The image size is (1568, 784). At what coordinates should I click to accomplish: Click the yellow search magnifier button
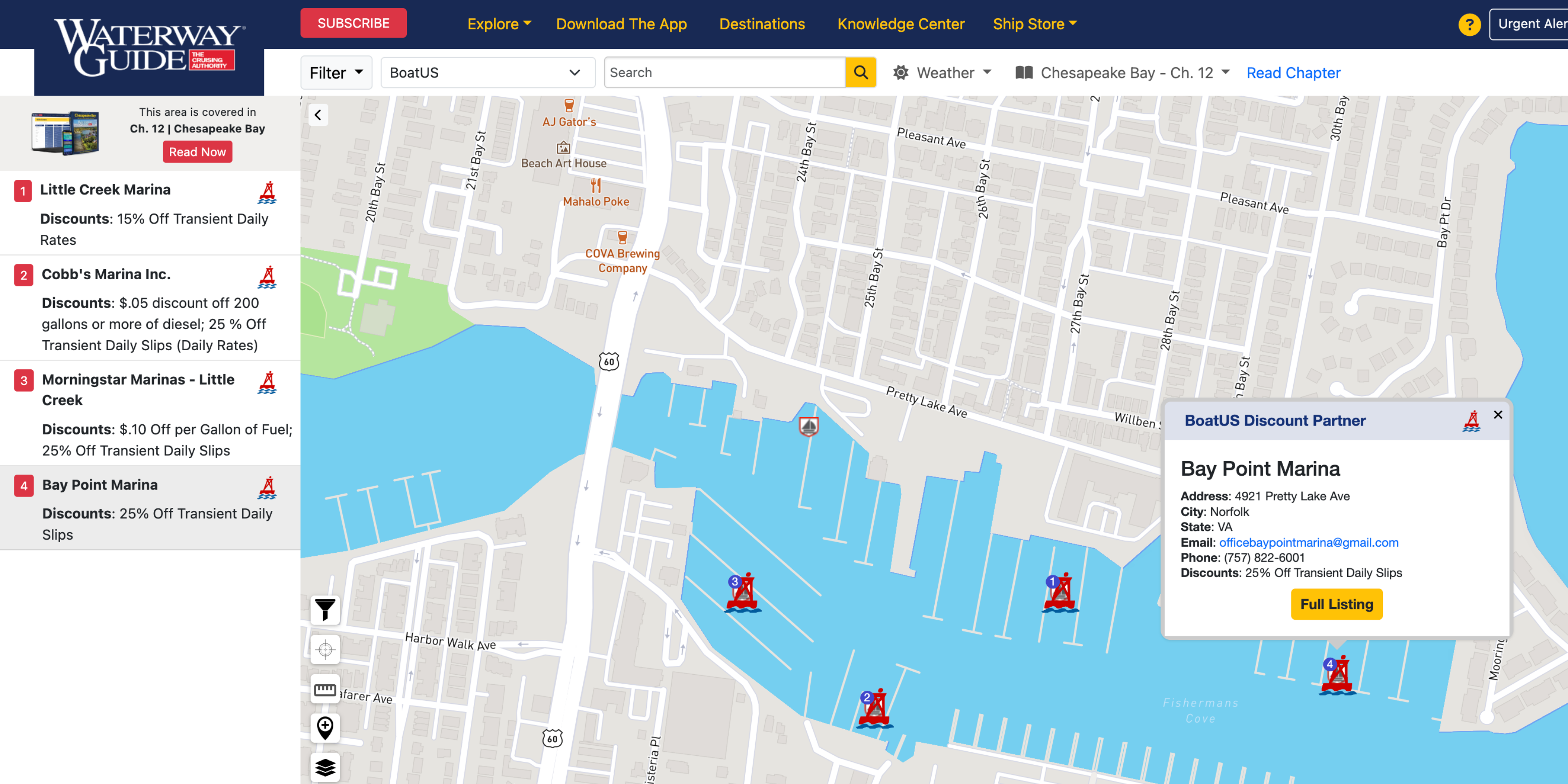[861, 72]
